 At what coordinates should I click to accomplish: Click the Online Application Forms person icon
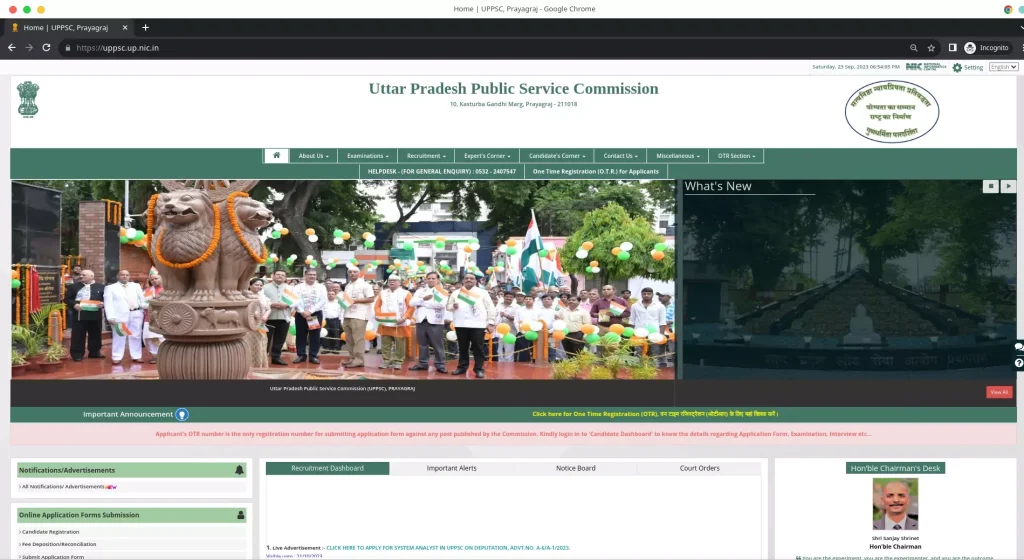coord(240,515)
